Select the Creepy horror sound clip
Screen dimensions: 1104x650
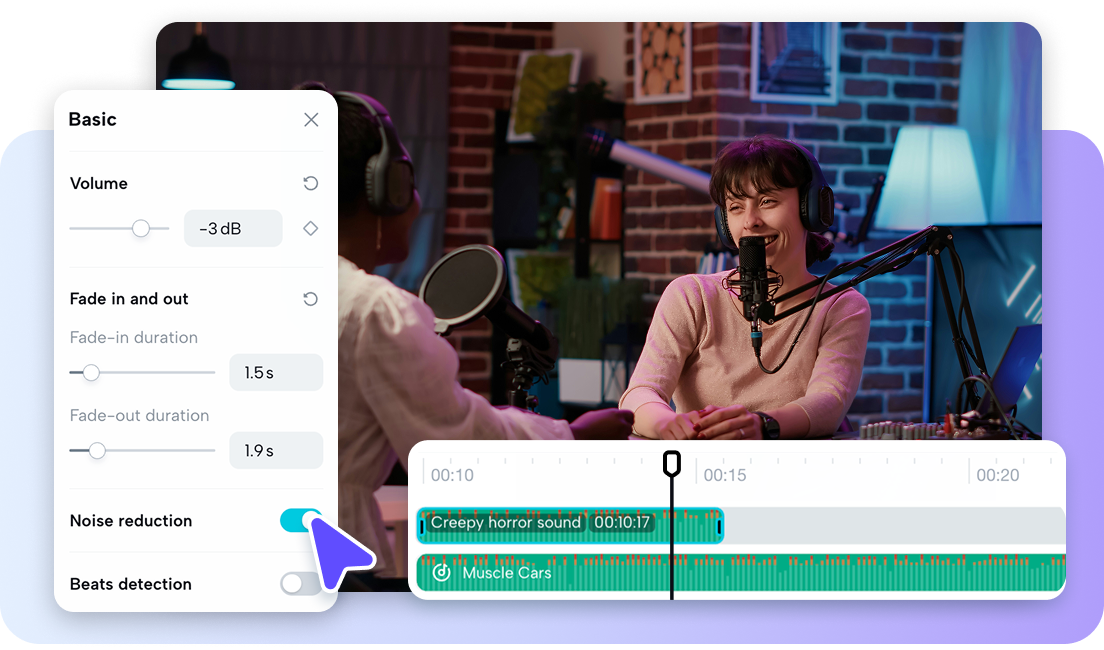570,525
